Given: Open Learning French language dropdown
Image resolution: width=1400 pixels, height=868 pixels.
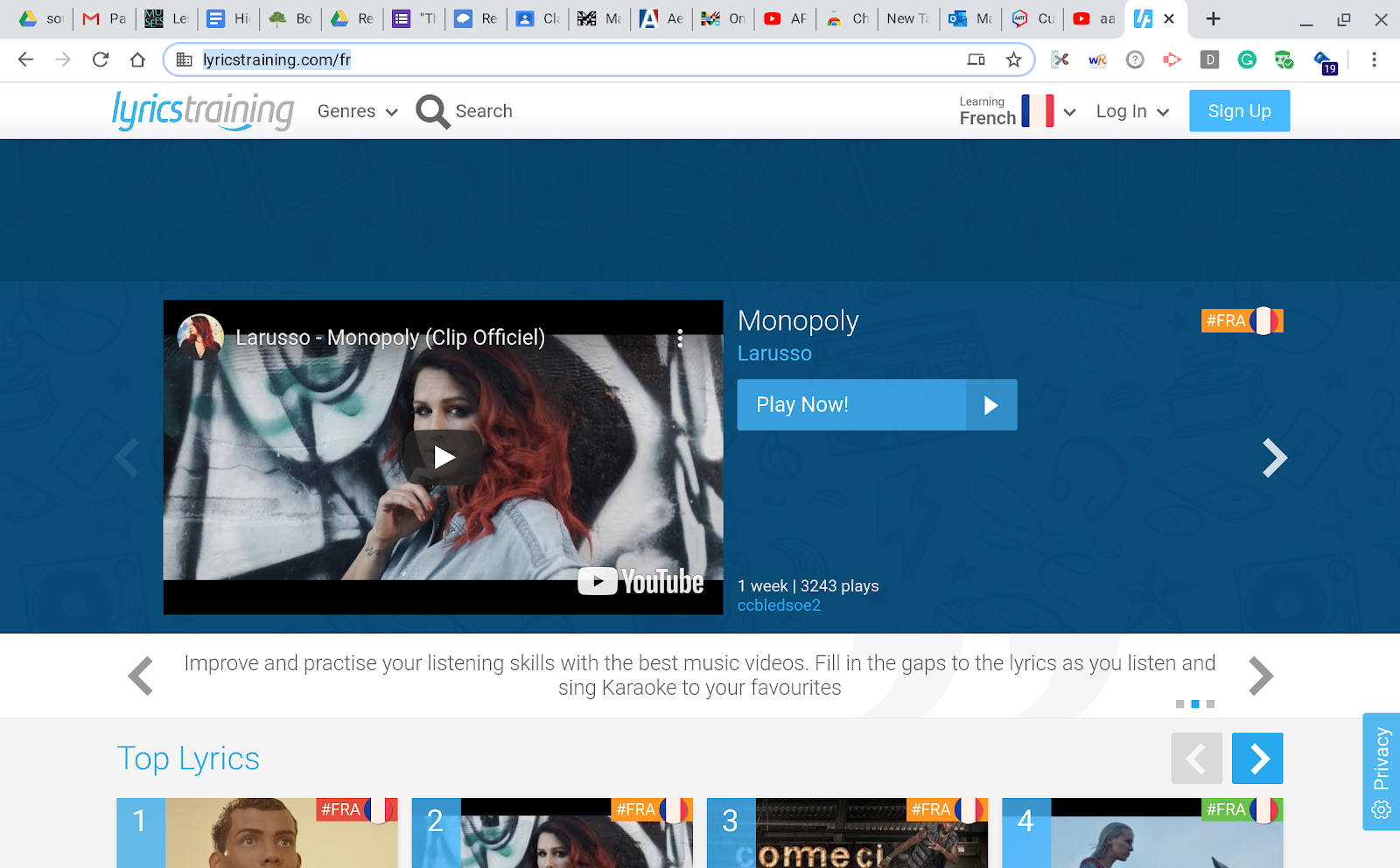Looking at the screenshot, I should point(1018,111).
